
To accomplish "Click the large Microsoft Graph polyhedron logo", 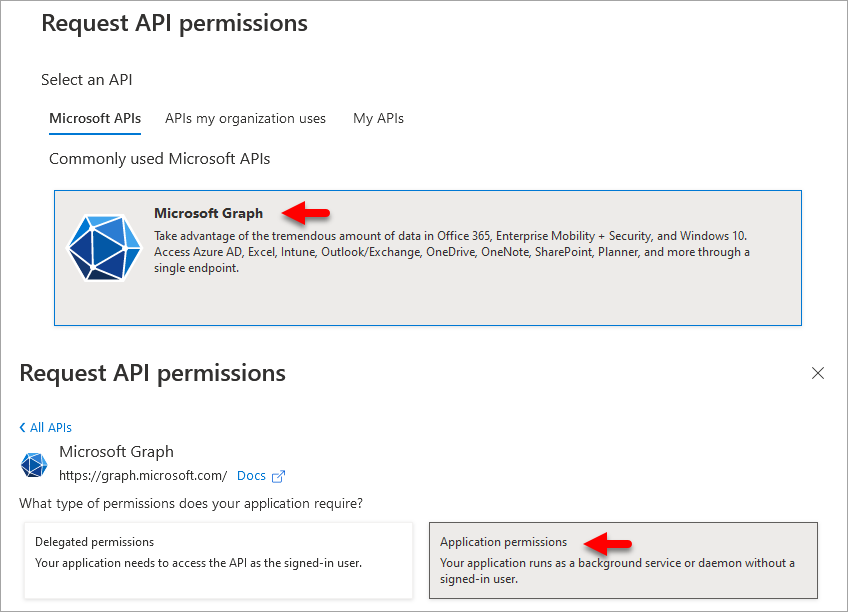I will pyautogui.click(x=103, y=248).
